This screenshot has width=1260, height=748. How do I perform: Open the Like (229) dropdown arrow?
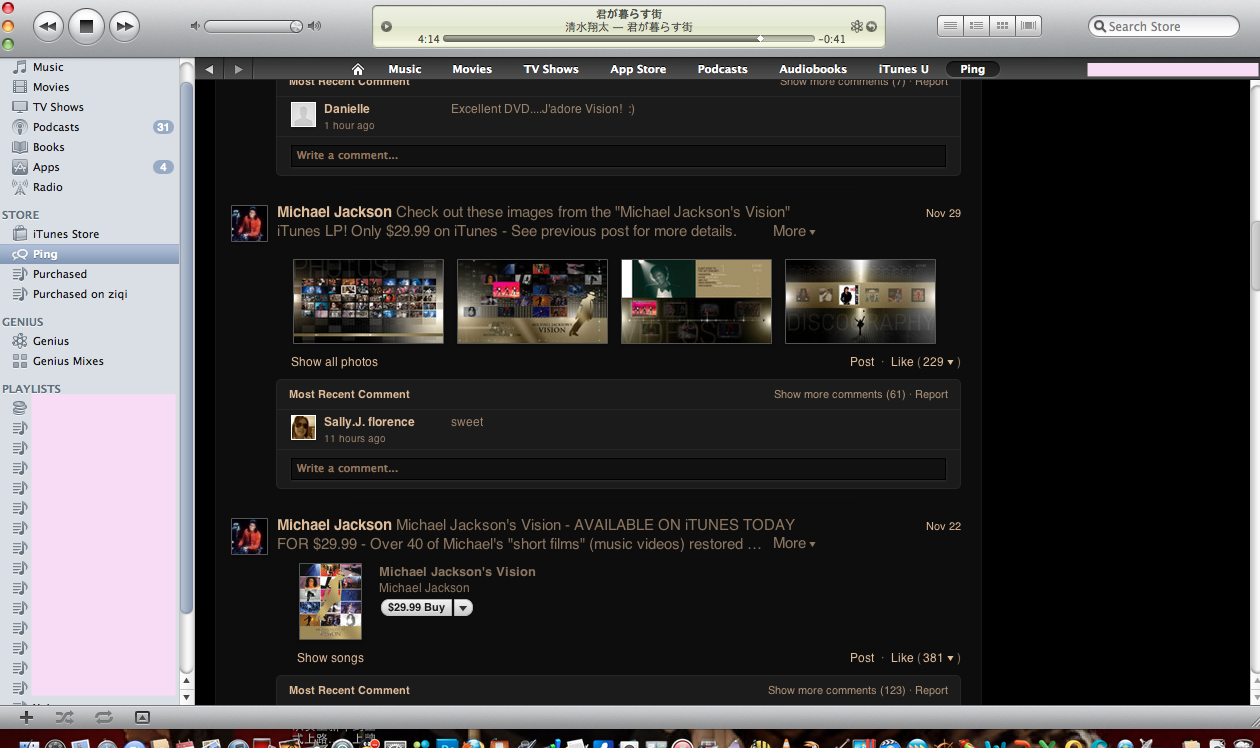[x=951, y=363]
